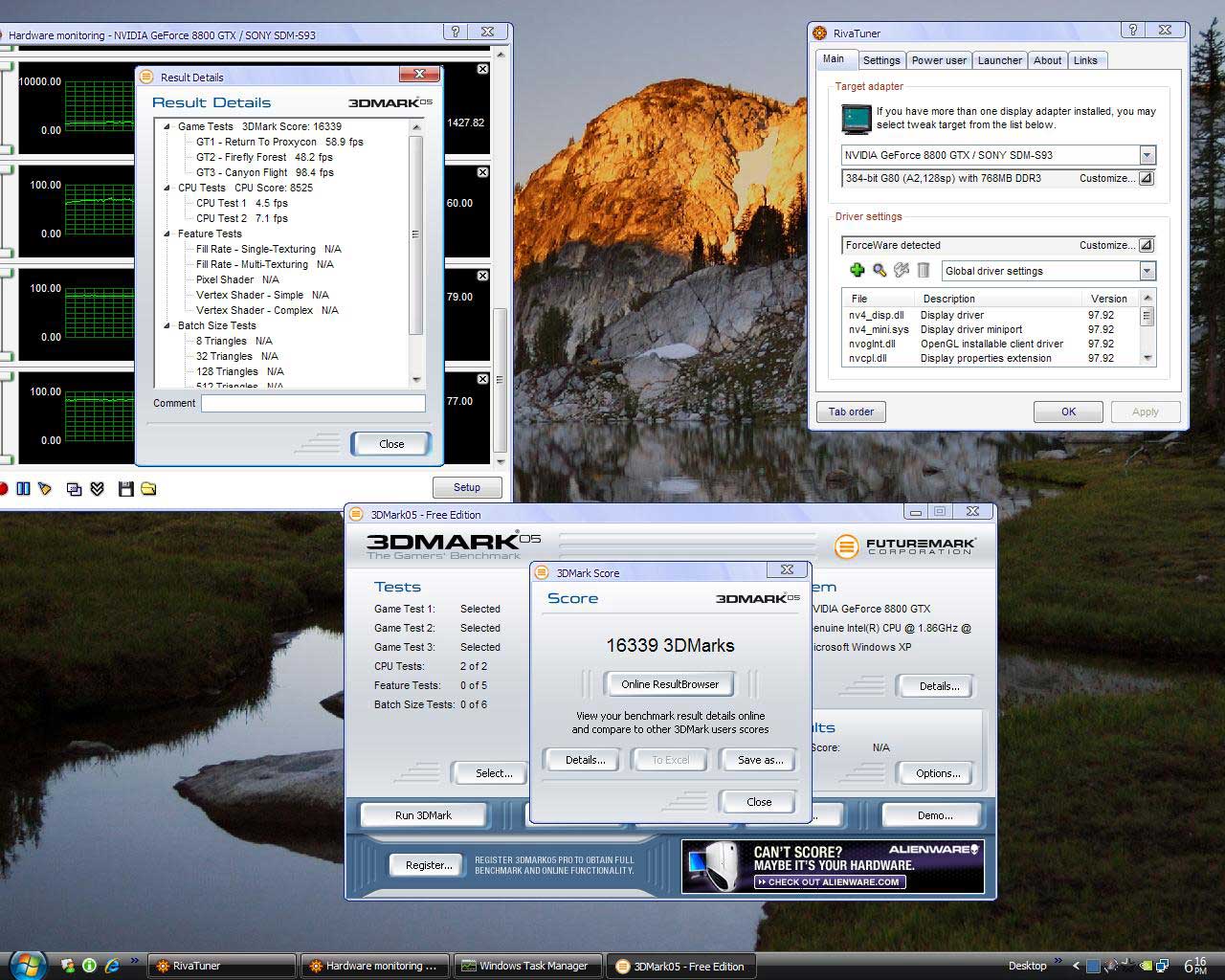Collapse the Feature Tests tree node
Screen dimensions: 1225x980
(167, 234)
